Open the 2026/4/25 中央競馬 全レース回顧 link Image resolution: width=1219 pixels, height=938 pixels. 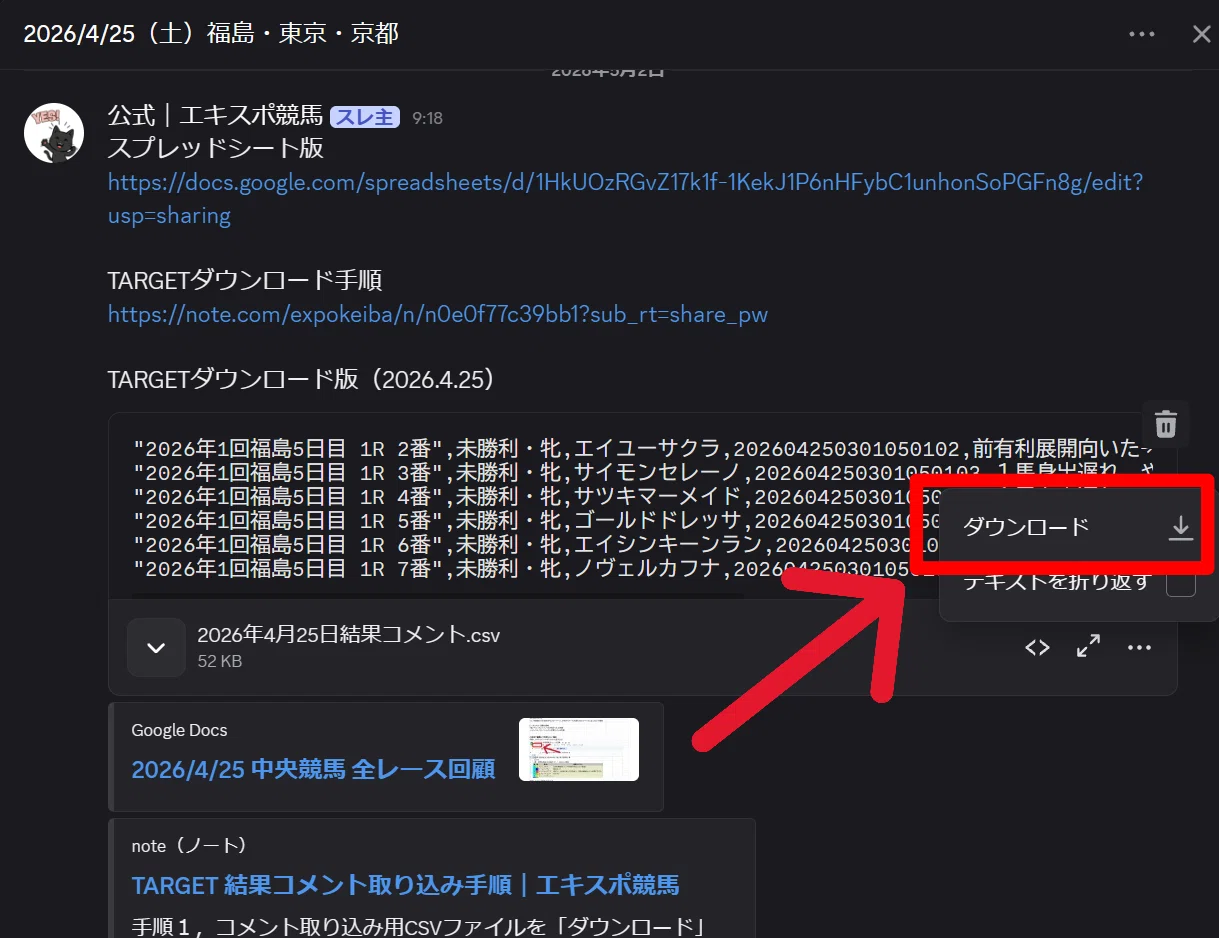pyautogui.click(x=313, y=770)
